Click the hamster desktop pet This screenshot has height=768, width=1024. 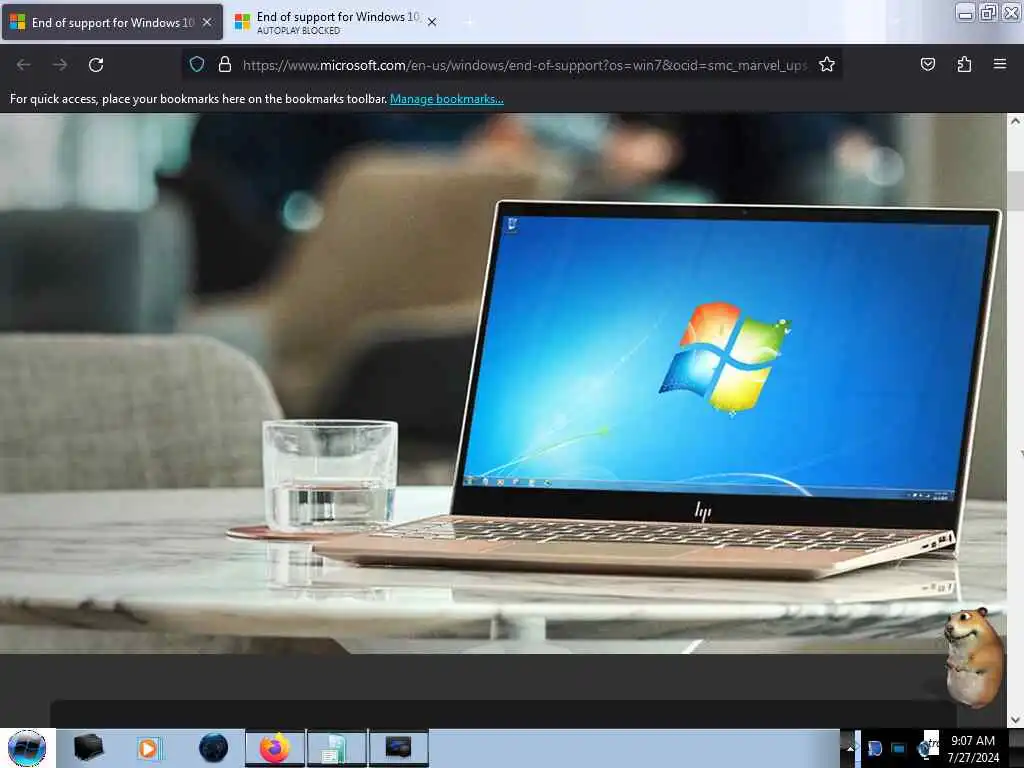pyautogui.click(x=974, y=657)
